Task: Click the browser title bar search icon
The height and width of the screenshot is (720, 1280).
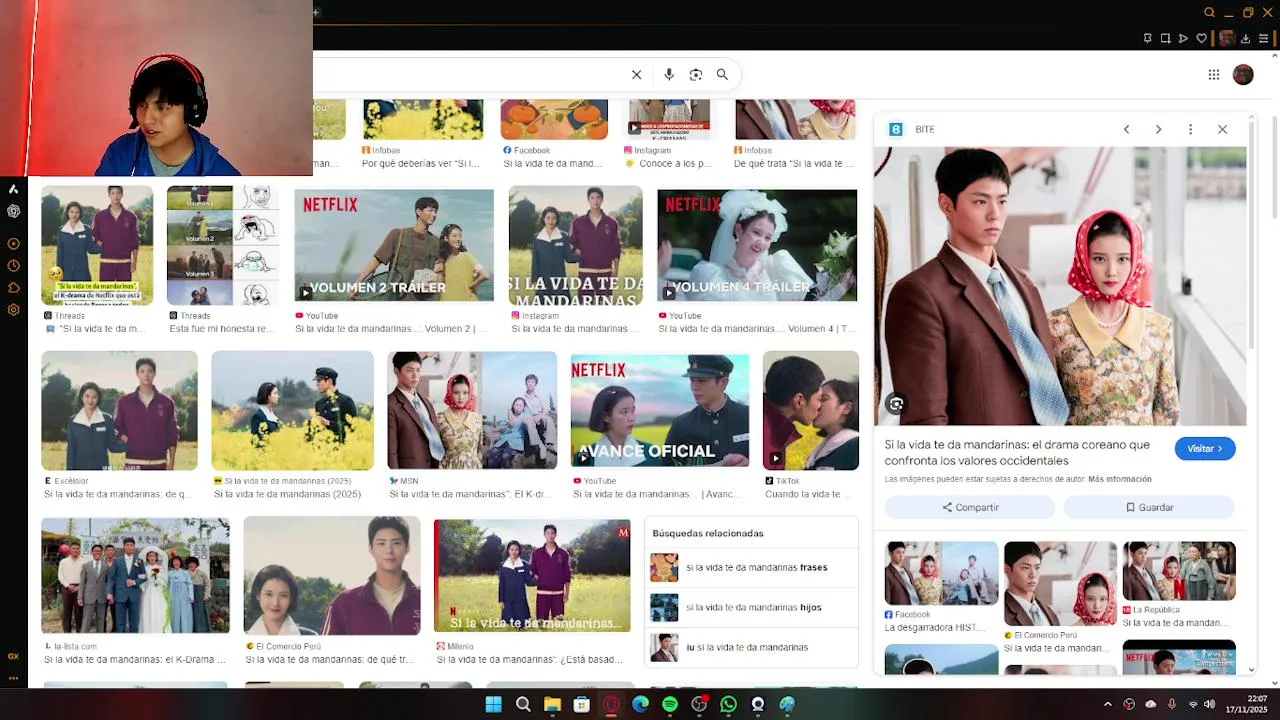Action: point(1209,13)
